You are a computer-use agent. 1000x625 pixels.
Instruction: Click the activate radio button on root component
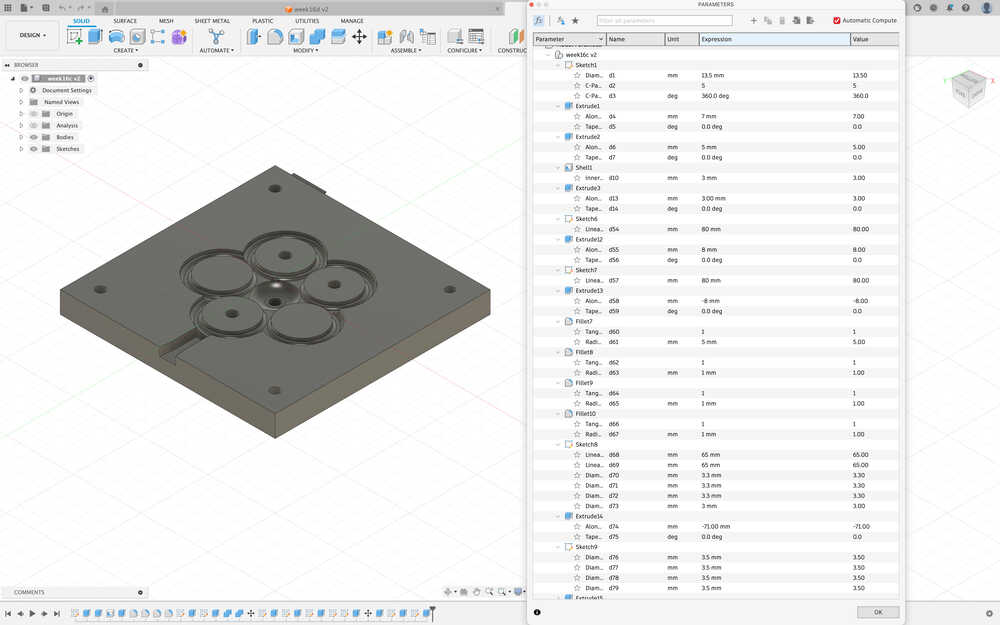(91, 78)
